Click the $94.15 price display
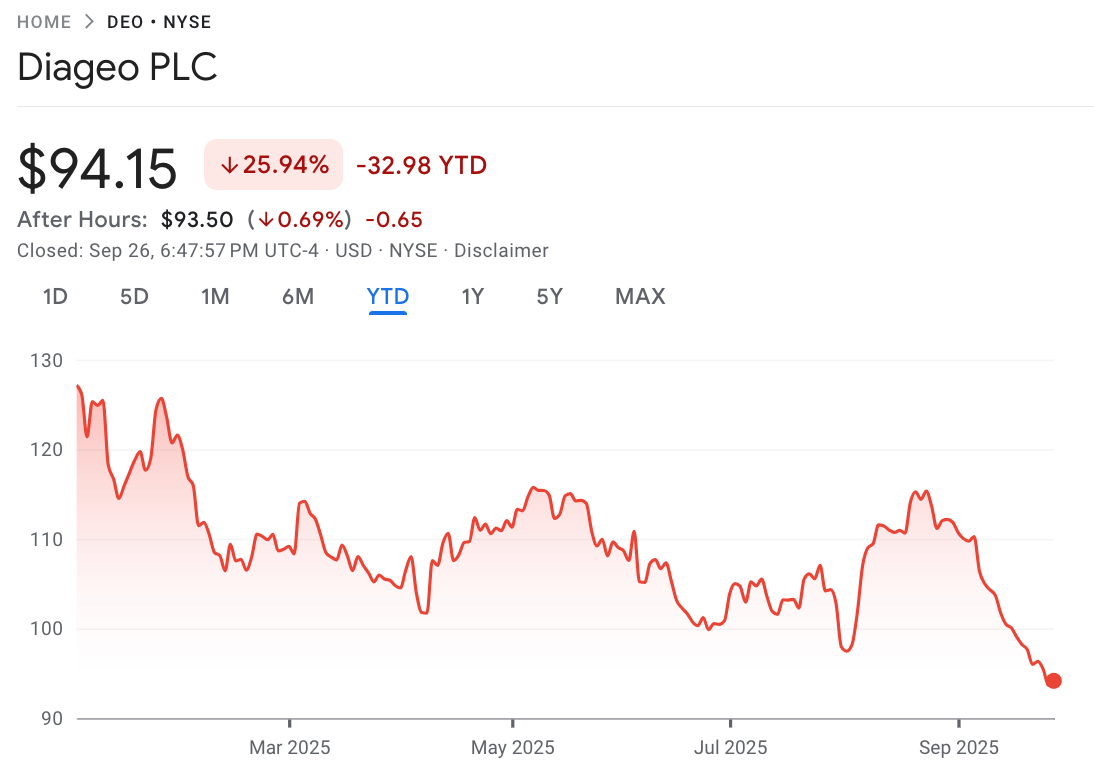The width and height of the screenshot is (1094, 776). pos(97,165)
